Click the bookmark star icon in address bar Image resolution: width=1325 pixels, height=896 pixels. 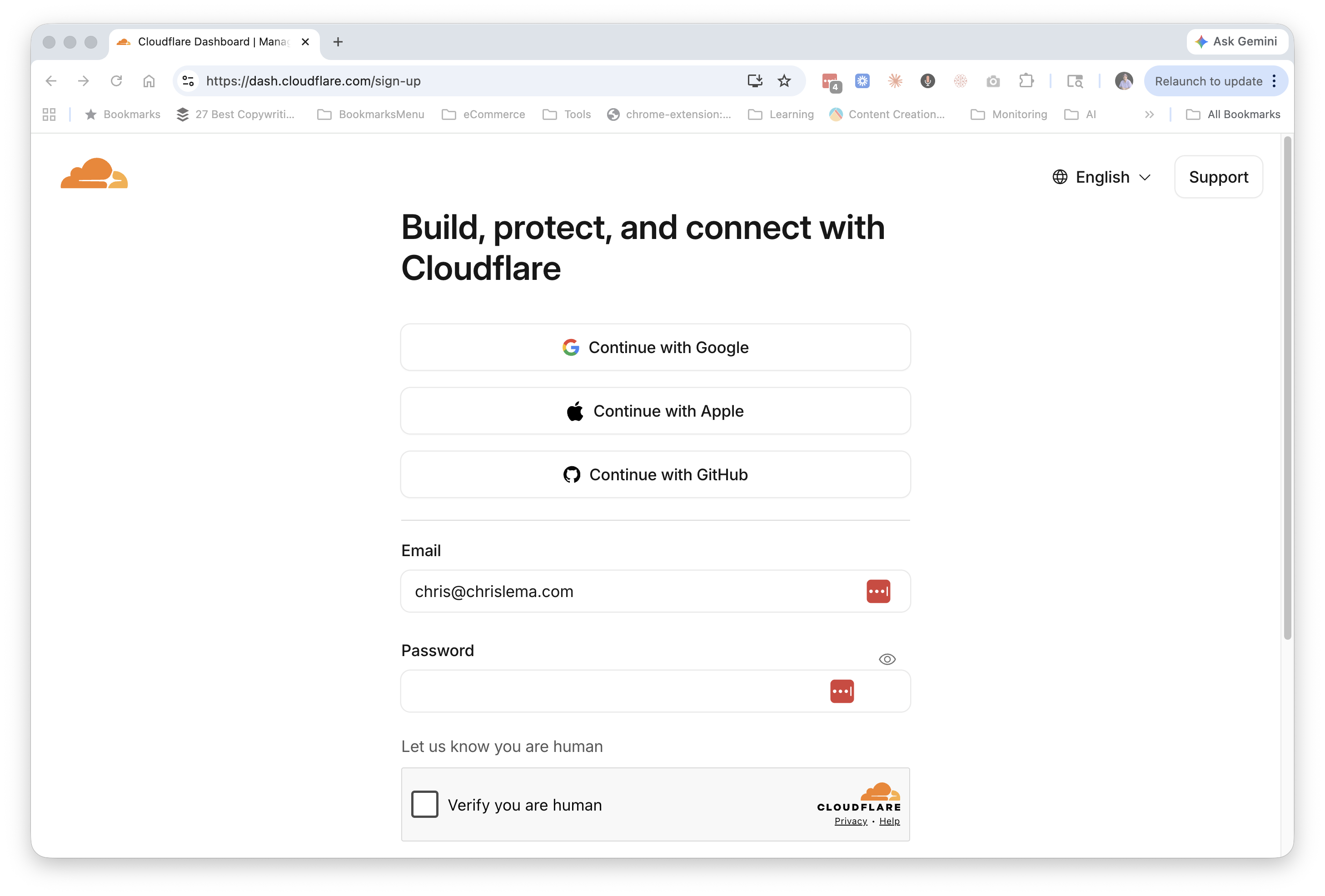784,81
